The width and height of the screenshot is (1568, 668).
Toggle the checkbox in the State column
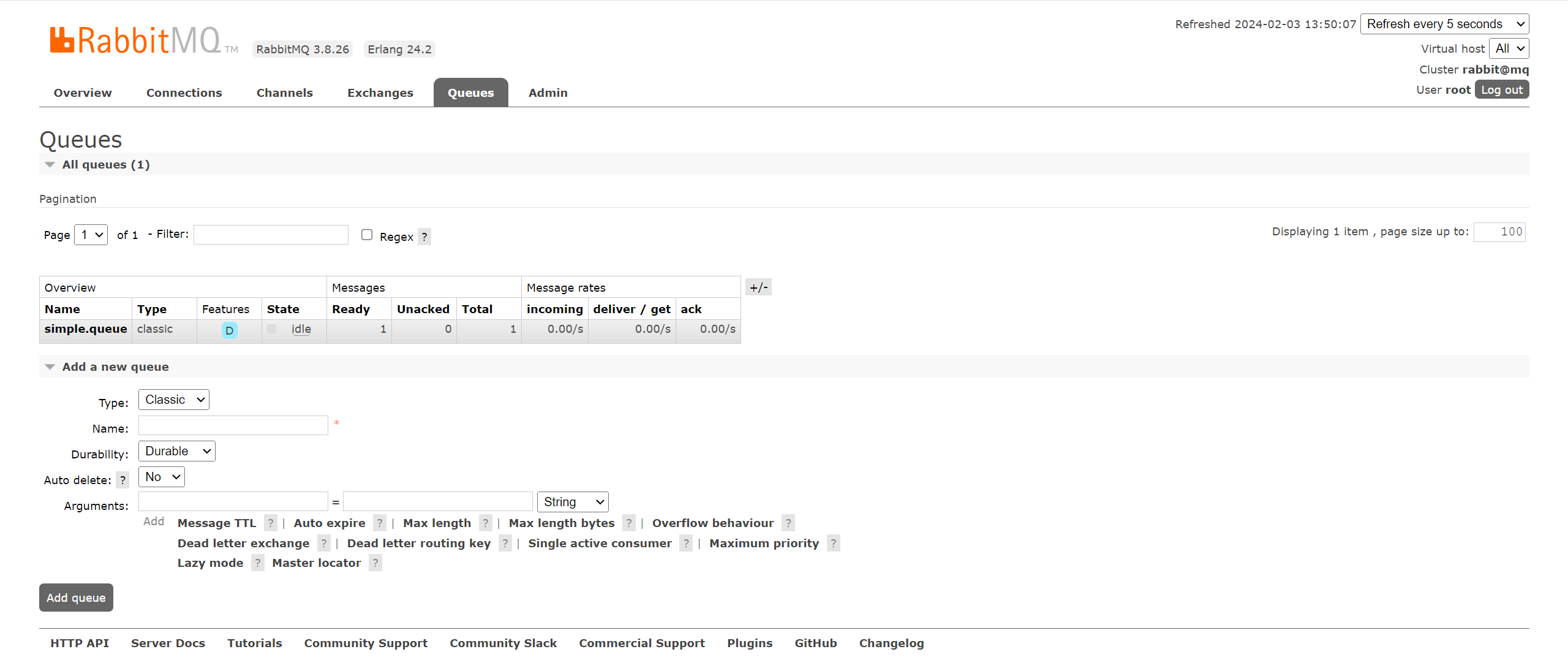tap(271, 328)
